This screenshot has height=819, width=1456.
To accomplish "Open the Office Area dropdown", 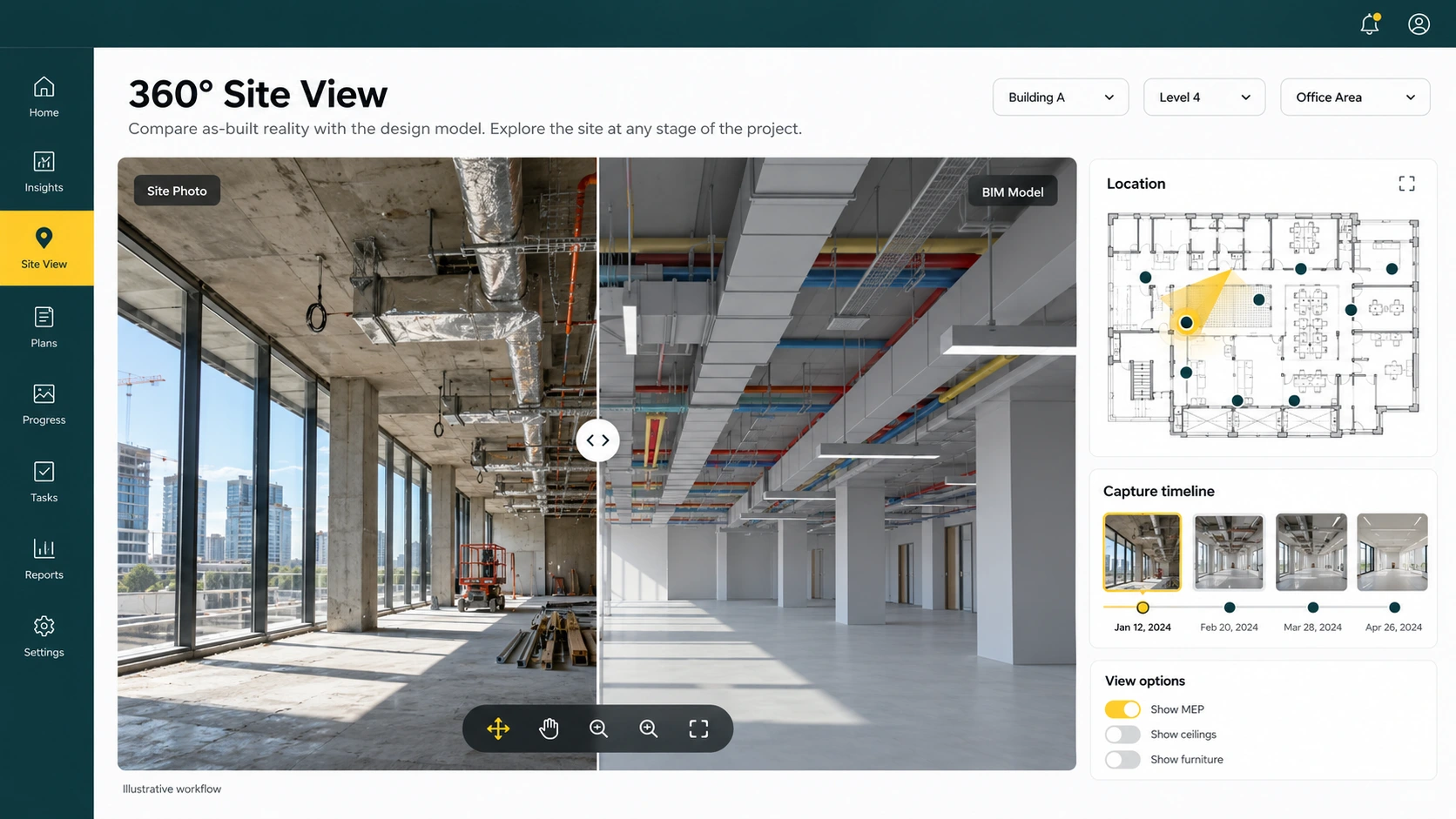I will coord(1355,97).
